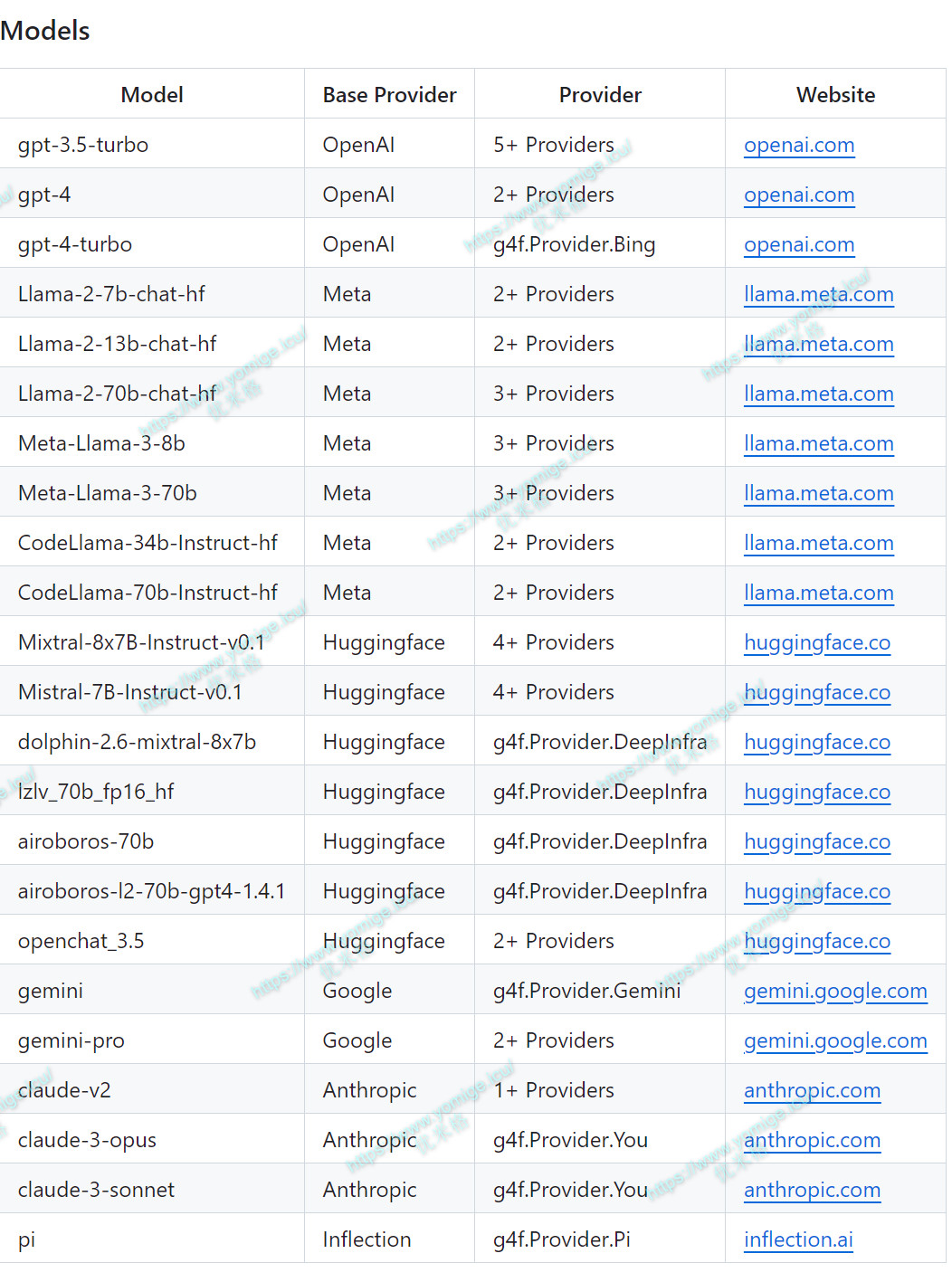
Task: Visit llama.meta.com link in Llama-2-70b-chat-hf row
Action: coord(818,394)
